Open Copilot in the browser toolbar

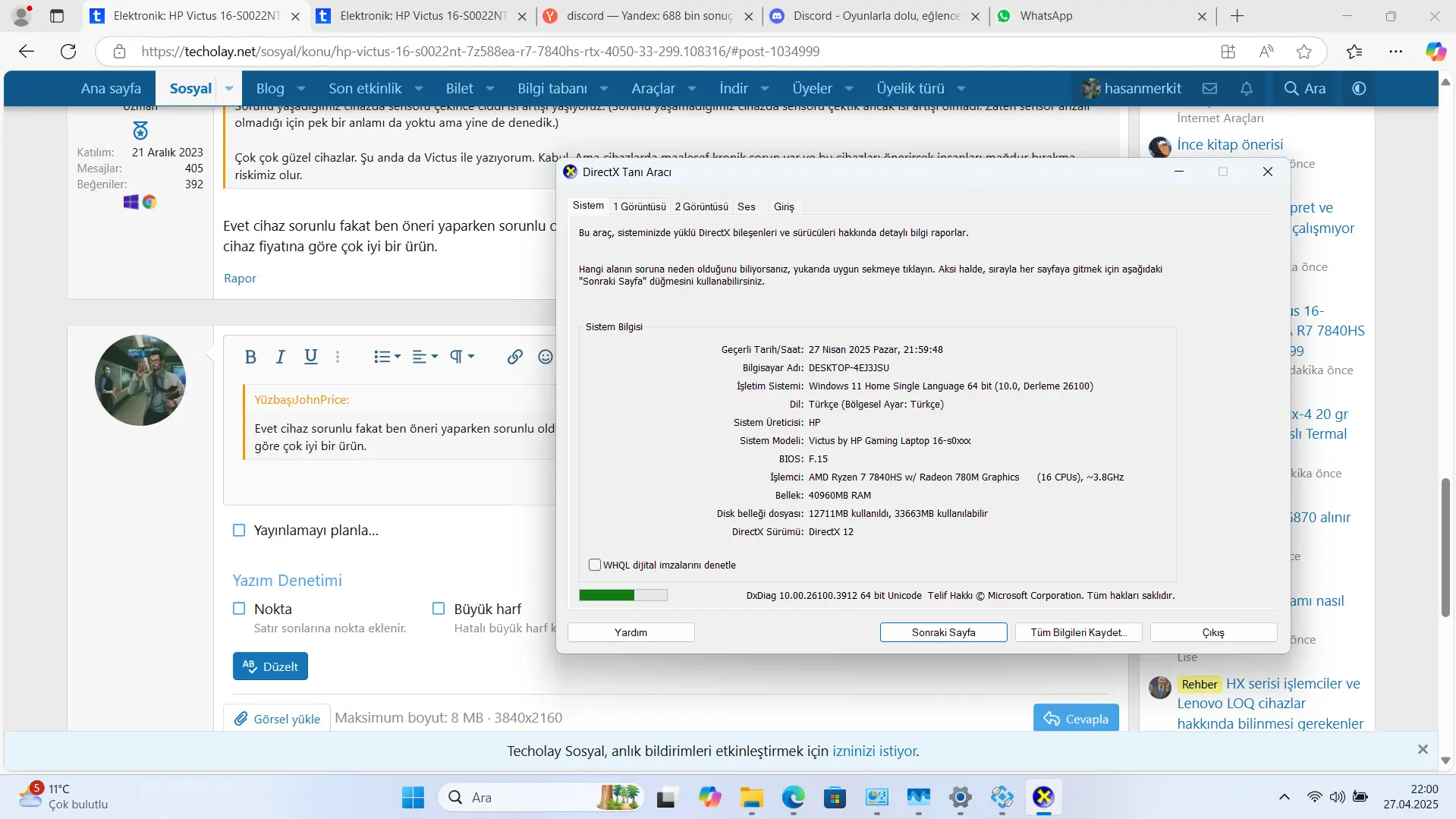[1436, 52]
